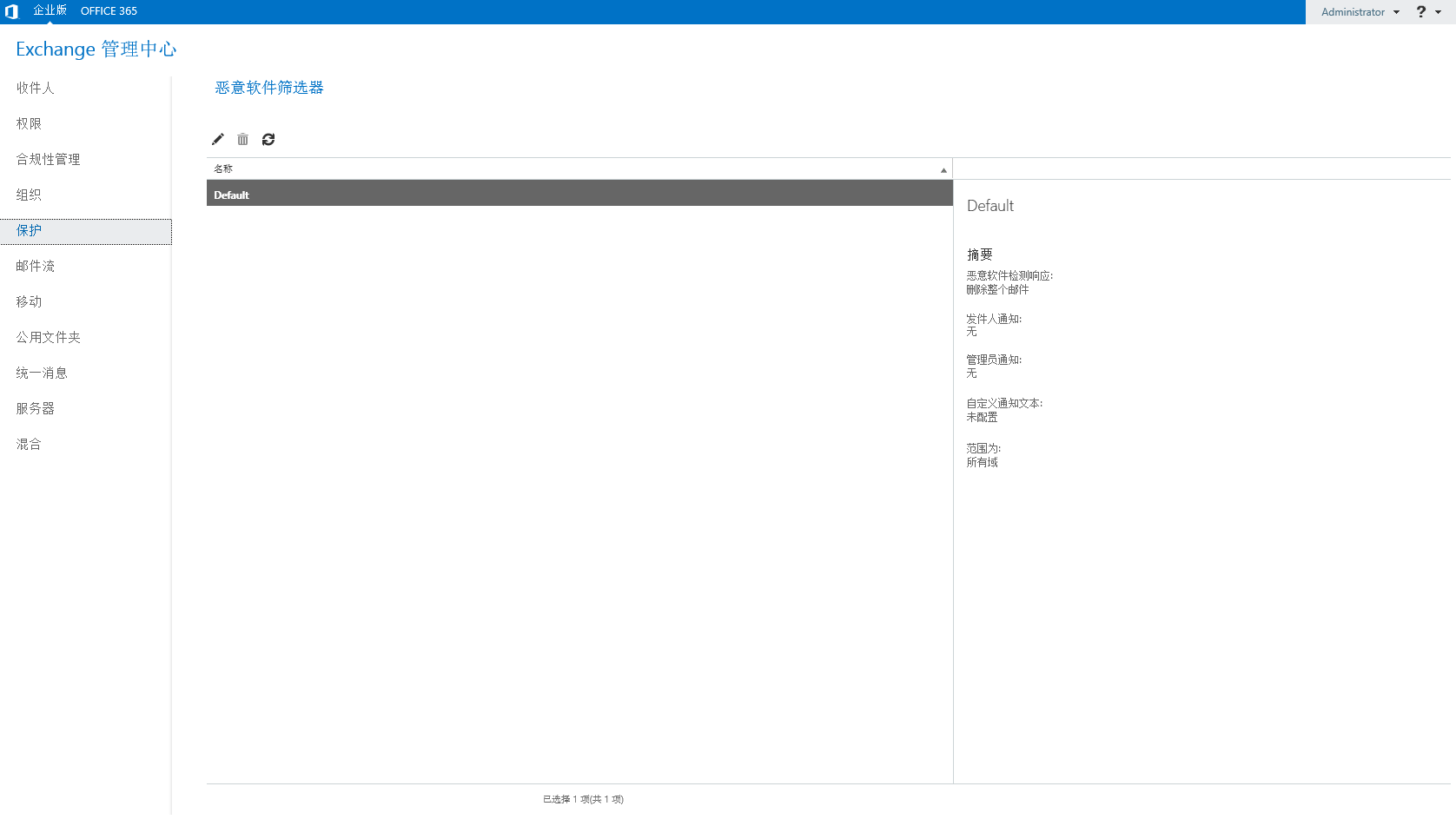Click 删除整个邮件 text in summary
1456x826 pixels.
(x=997, y=290)
